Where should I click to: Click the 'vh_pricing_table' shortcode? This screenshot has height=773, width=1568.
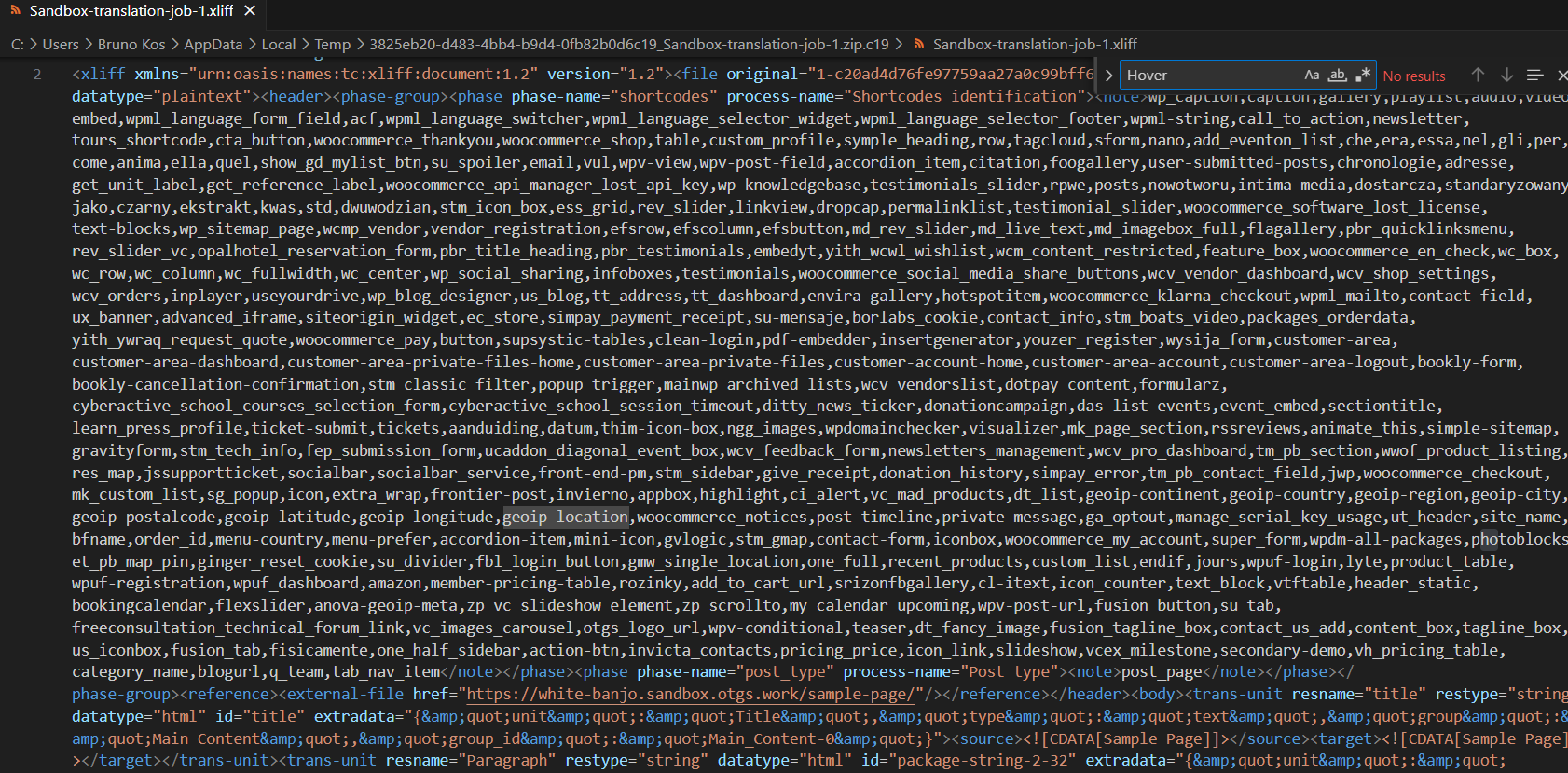click(x=1426, y=650)
